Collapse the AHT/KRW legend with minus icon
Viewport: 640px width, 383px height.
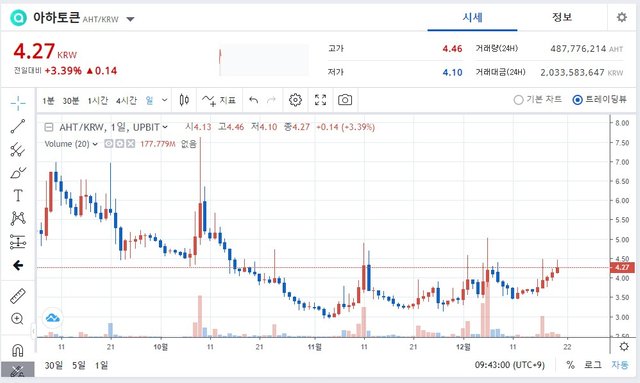click(x=49, y=127)
